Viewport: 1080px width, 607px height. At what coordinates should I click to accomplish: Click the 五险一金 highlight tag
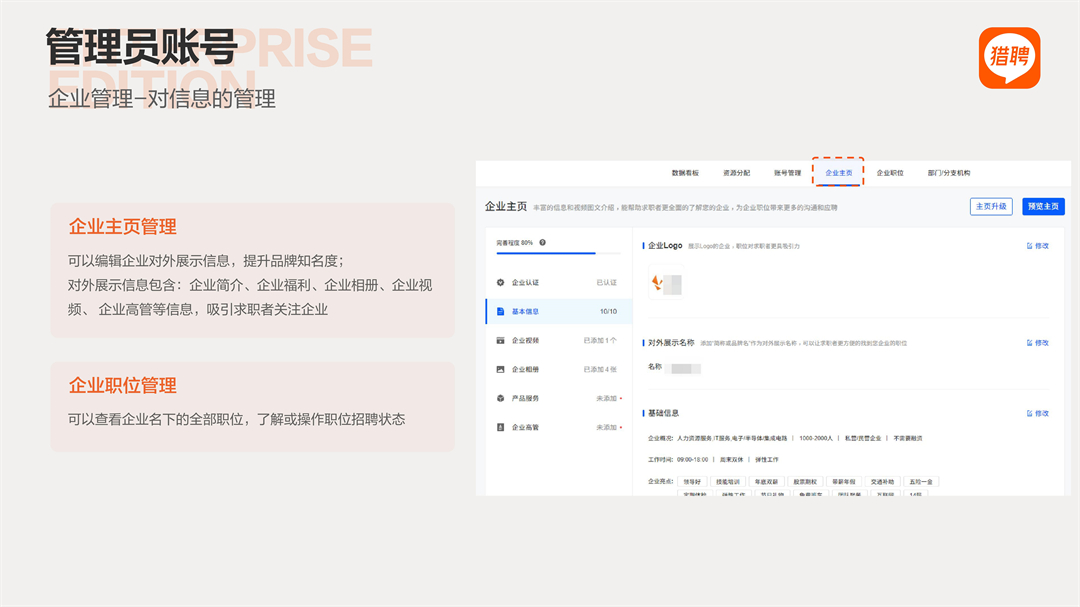(921, 482)
